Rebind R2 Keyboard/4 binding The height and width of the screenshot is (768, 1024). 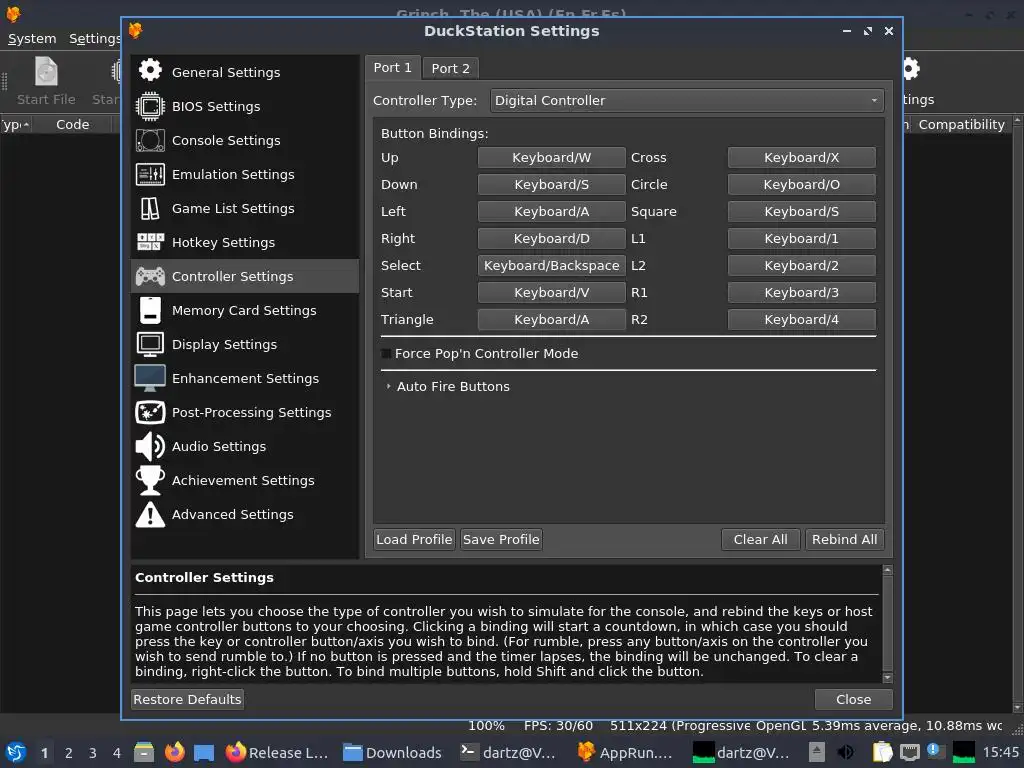coord(801,319)
